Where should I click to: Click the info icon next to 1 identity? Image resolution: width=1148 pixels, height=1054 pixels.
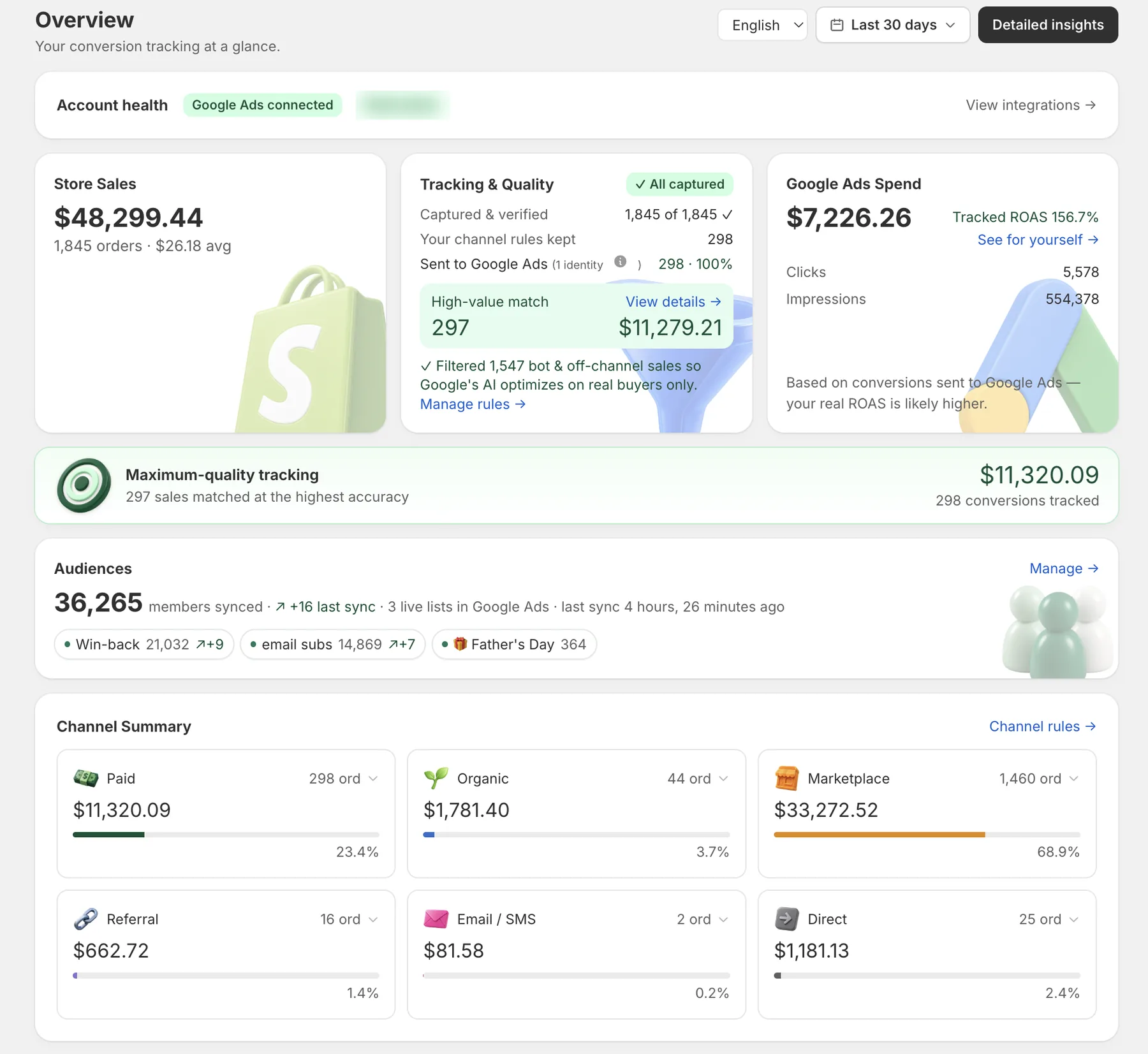(620, 261)
